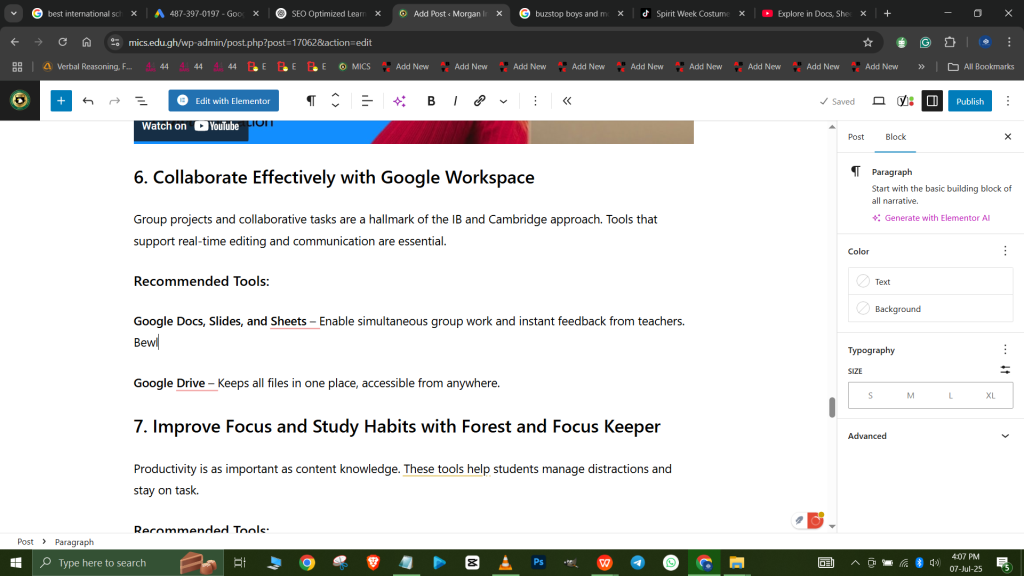Open the Grammarly extension icon
Viewport: 1024px width, 576px height.
pyautogui.click(x=925, y=42)
